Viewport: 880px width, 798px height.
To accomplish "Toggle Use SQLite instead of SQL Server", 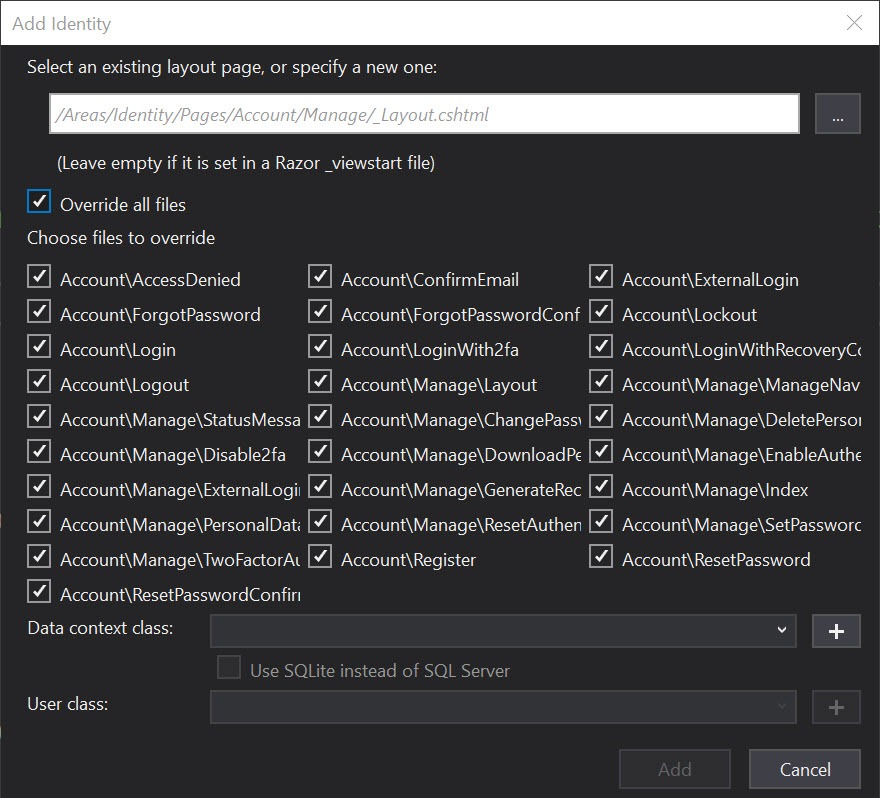I will pos(229,667).
